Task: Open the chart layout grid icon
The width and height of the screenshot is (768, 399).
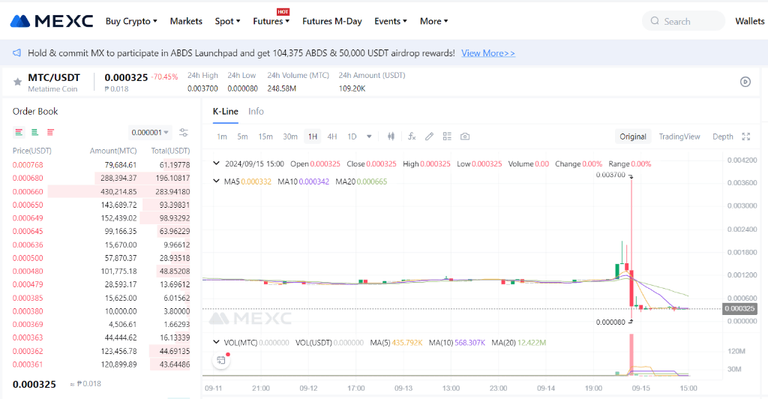Action: coord(447,137)
